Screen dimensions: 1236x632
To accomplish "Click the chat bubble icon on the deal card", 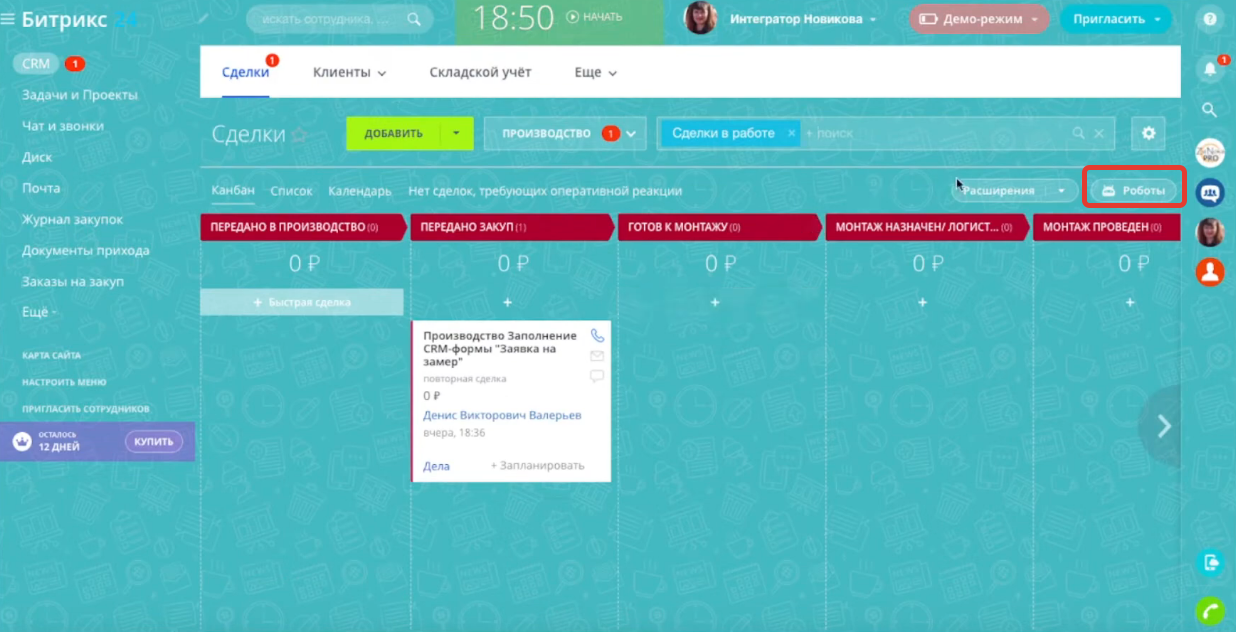I will (x=597, y=376).
